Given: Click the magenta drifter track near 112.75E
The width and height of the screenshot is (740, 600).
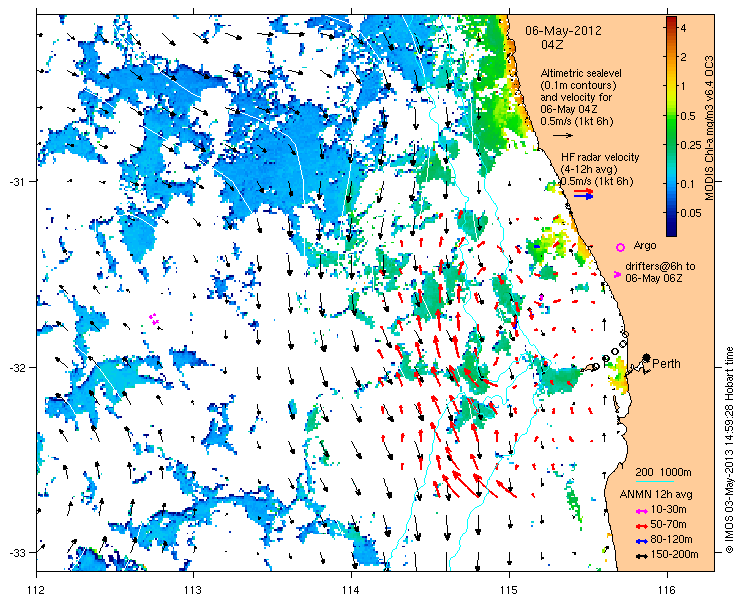Looking at the screenshot, I should point(153,319).
